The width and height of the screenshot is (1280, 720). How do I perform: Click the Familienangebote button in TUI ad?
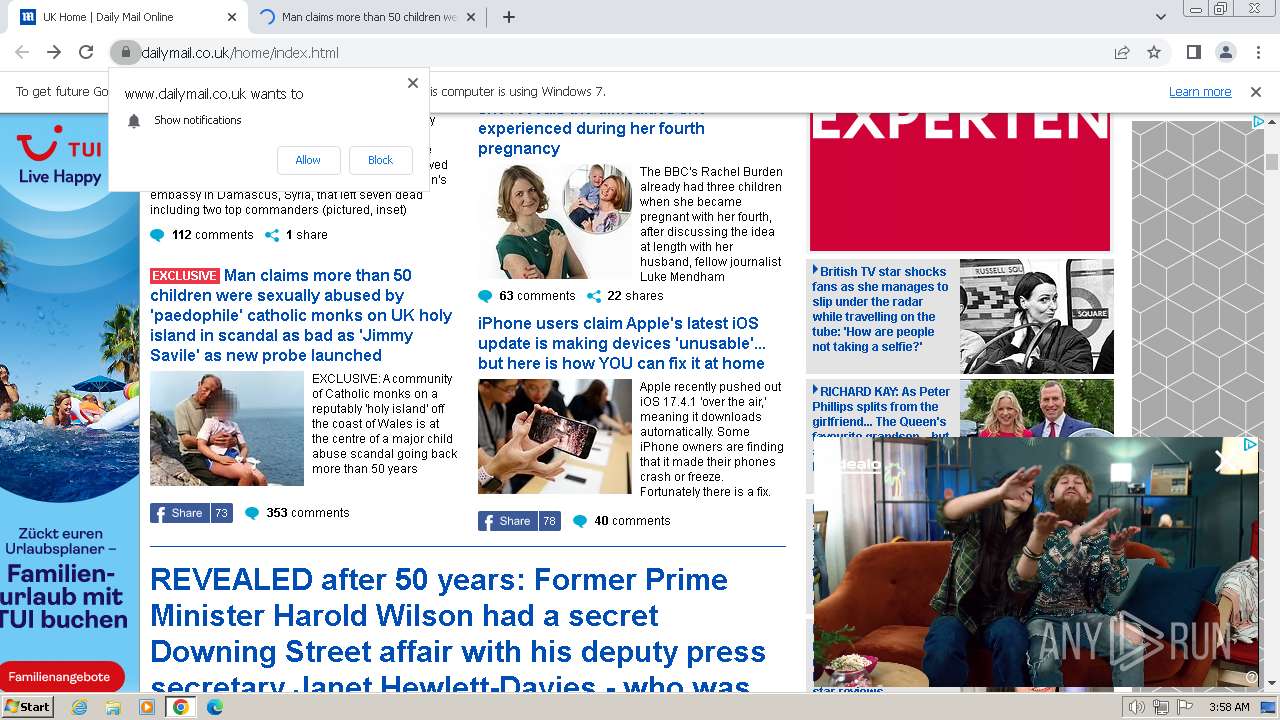(60, 677)
